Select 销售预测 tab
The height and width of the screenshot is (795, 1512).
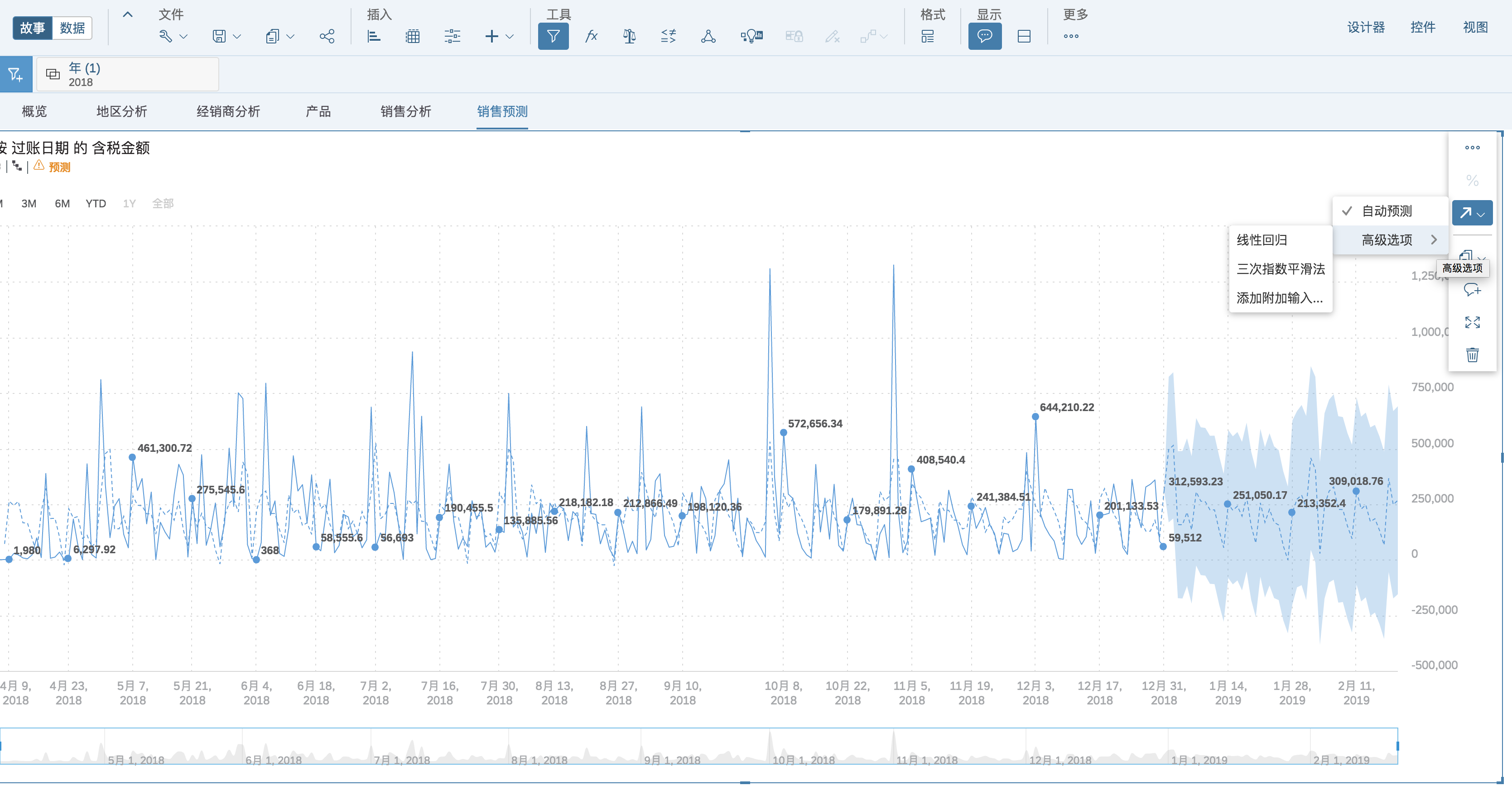502,111
